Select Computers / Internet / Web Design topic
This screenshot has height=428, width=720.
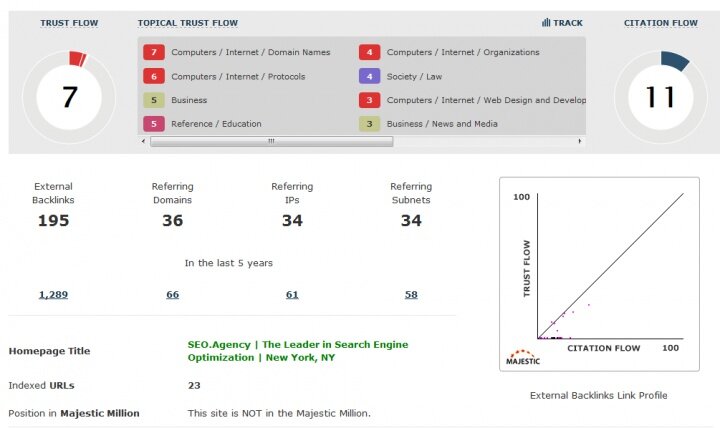(486, 100)
